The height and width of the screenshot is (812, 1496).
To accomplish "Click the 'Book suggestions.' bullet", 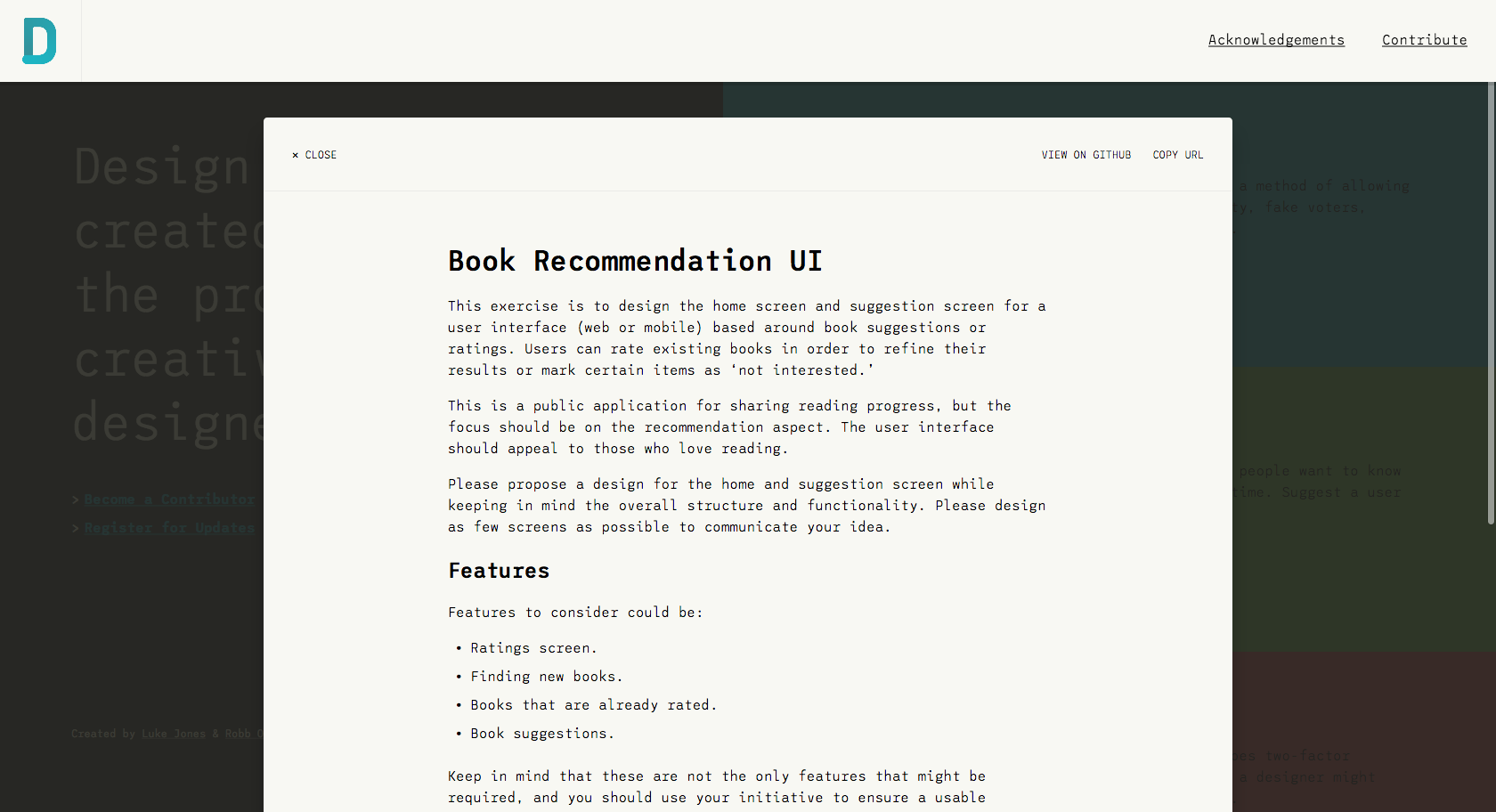I will point(542,734).
